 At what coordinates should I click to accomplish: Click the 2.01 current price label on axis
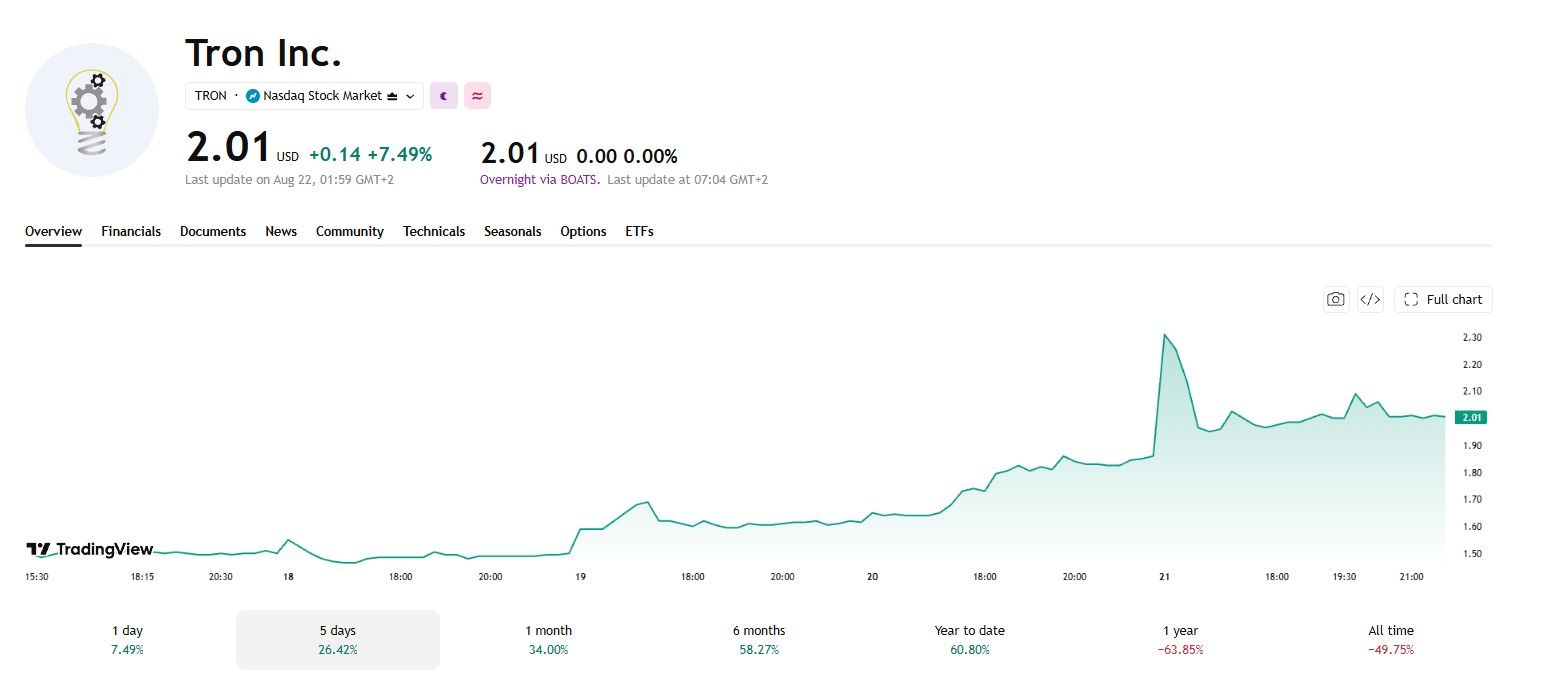point(1471,417)
